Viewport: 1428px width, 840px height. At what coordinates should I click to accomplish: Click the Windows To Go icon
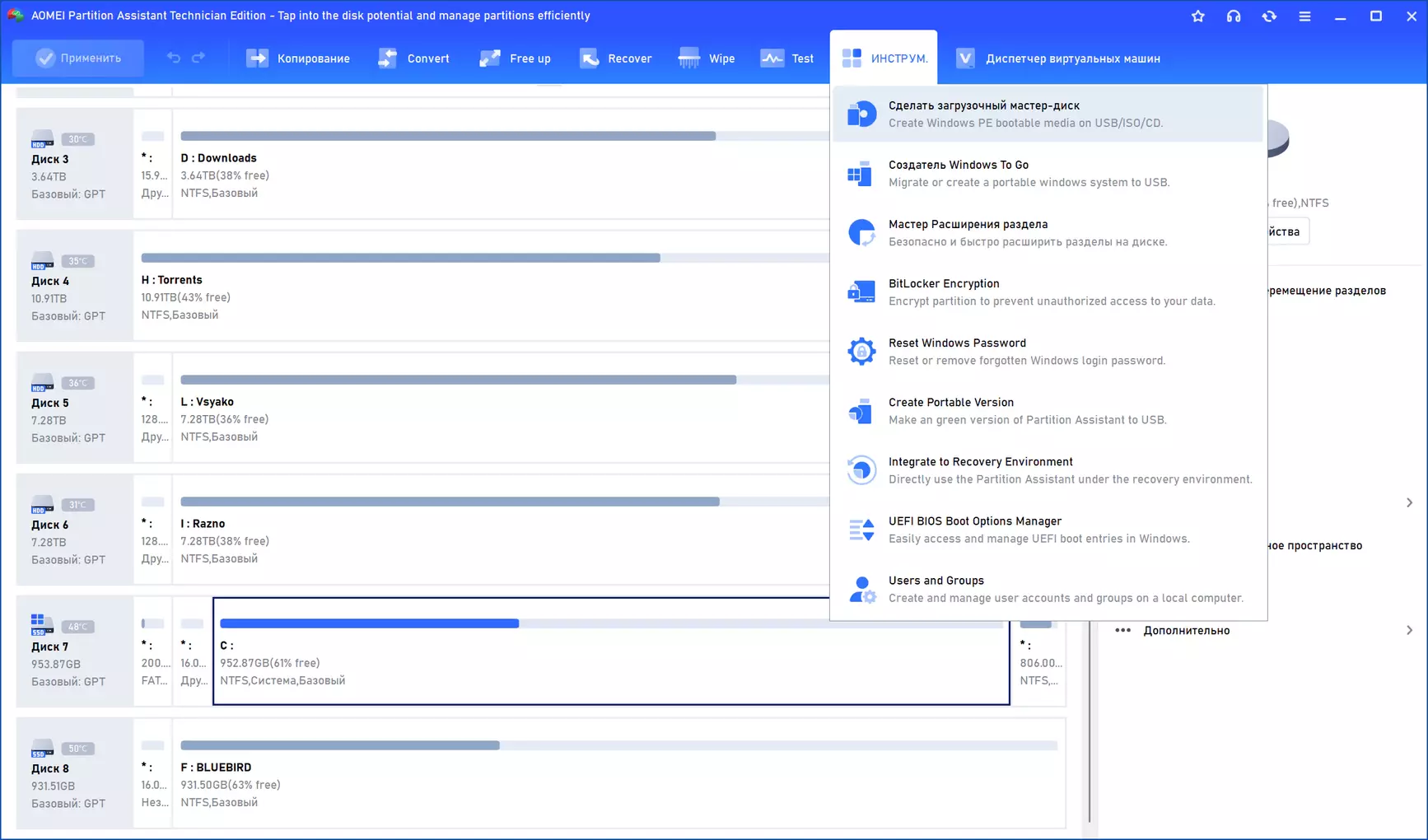[x=861, y=173]
